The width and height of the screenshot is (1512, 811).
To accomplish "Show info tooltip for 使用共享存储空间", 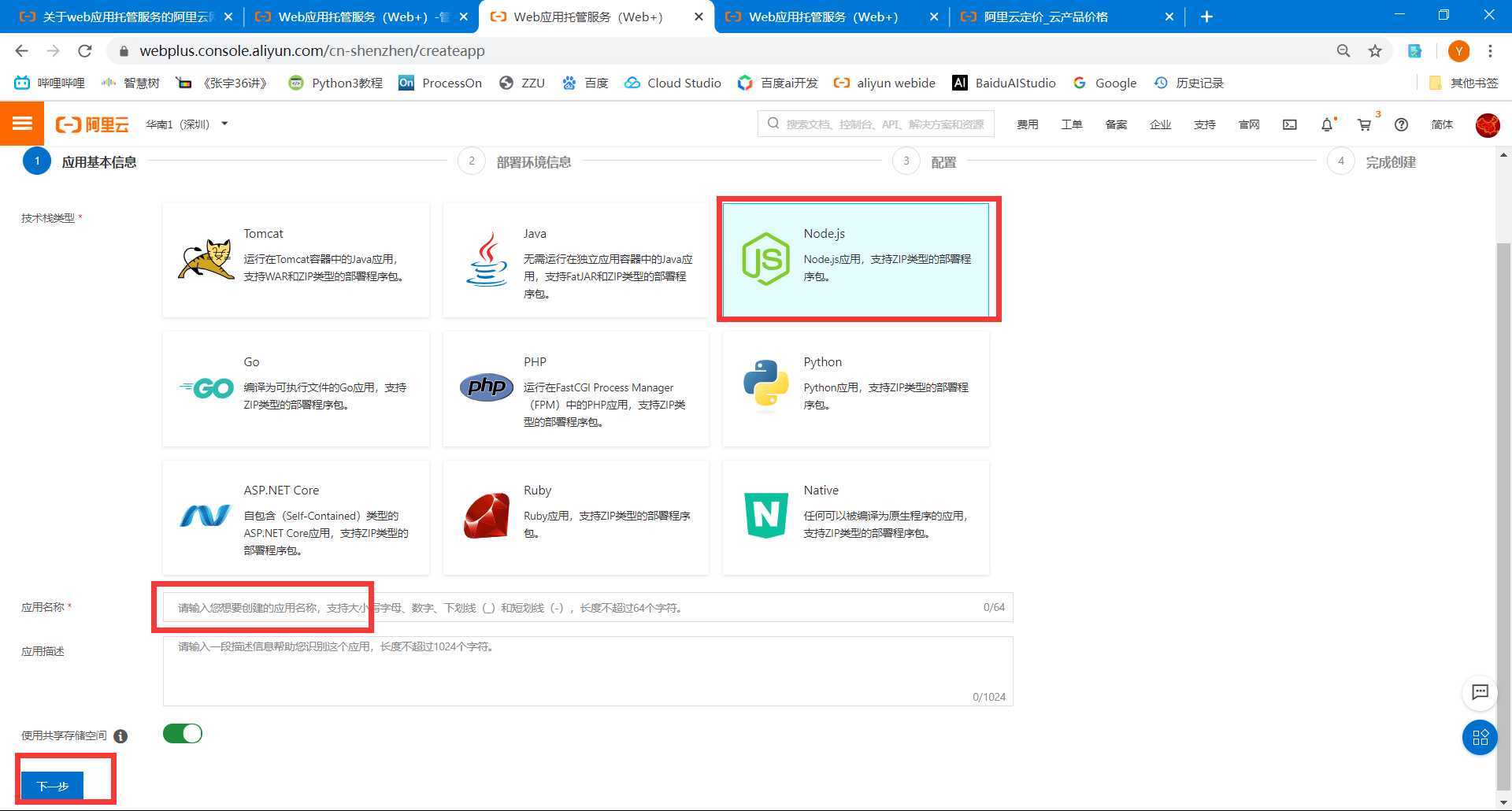I will pyautogui.click(x=120, y=736).
